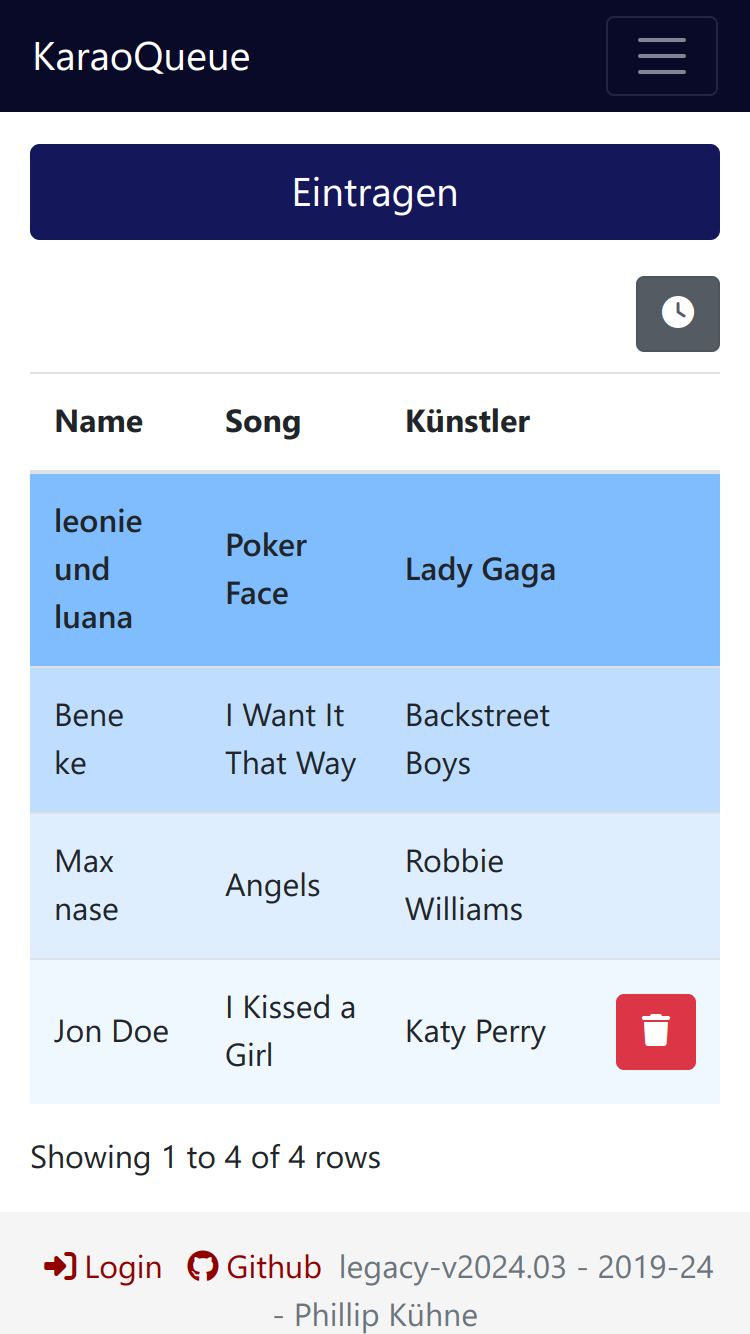The height and width of the screenshot is (1334, 750).
Task: Open the hamburger navigation menu
Action: 662,56
